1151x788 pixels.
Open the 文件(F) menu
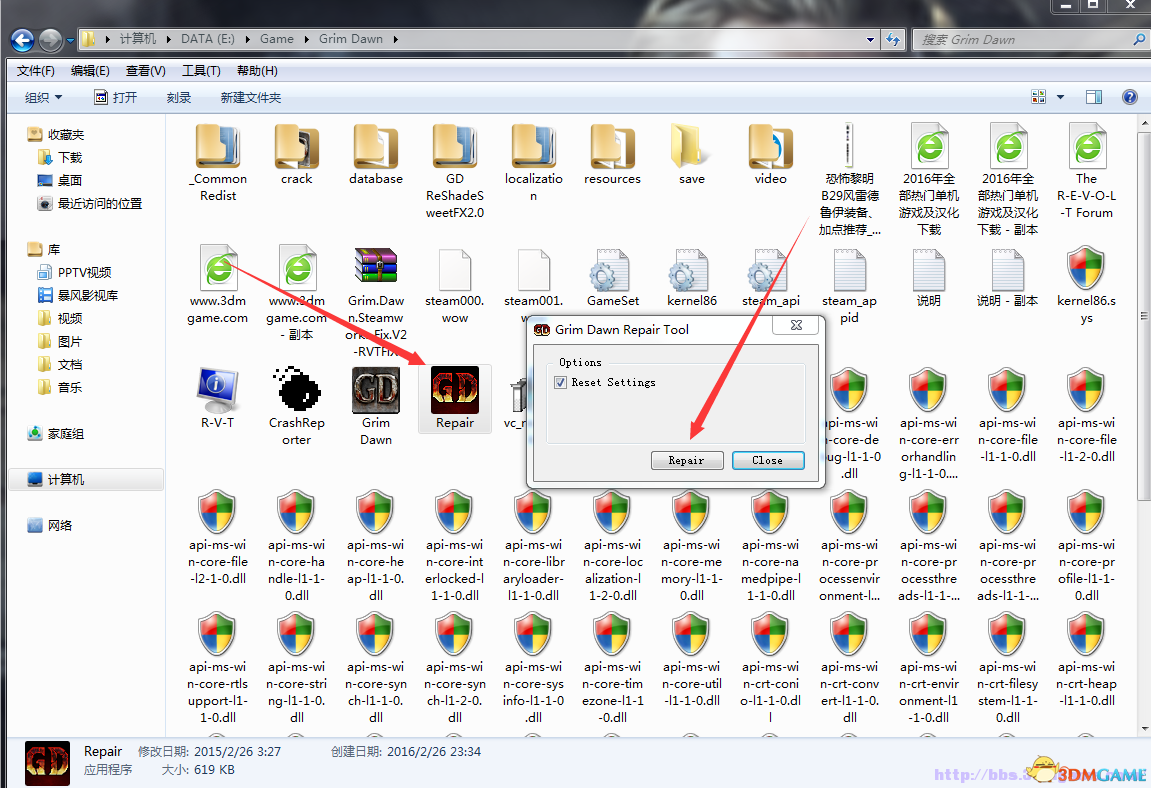click(35, 71)
